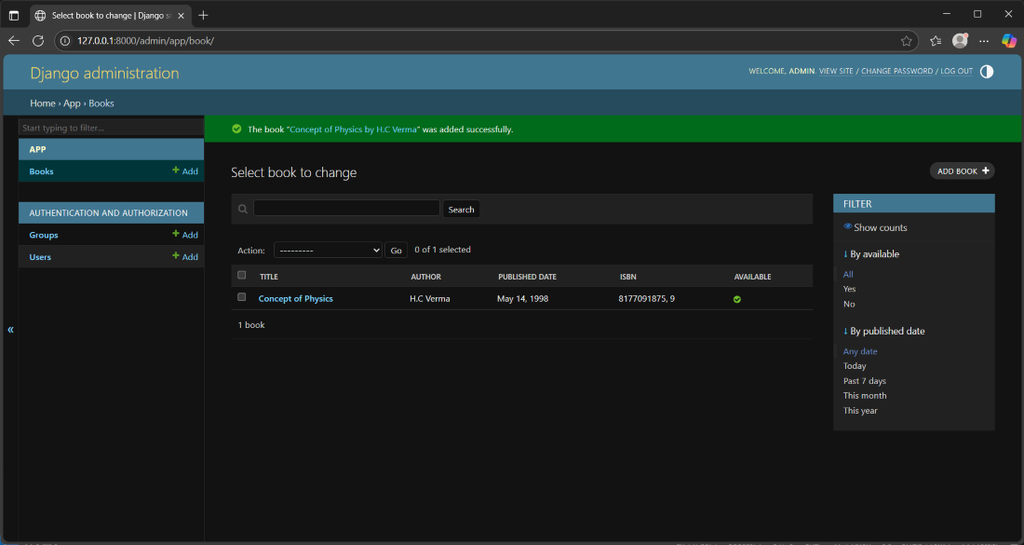
Task: Filter published date by Today
Action: click(854, 366)
